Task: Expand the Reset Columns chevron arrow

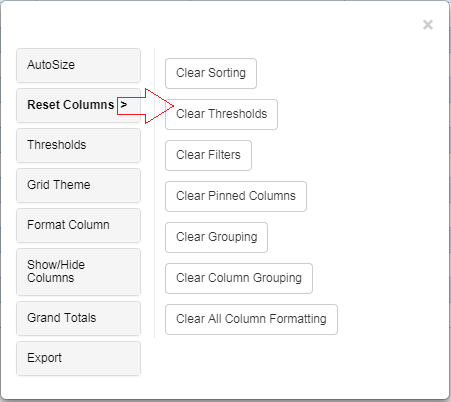Action: [124, 105]
